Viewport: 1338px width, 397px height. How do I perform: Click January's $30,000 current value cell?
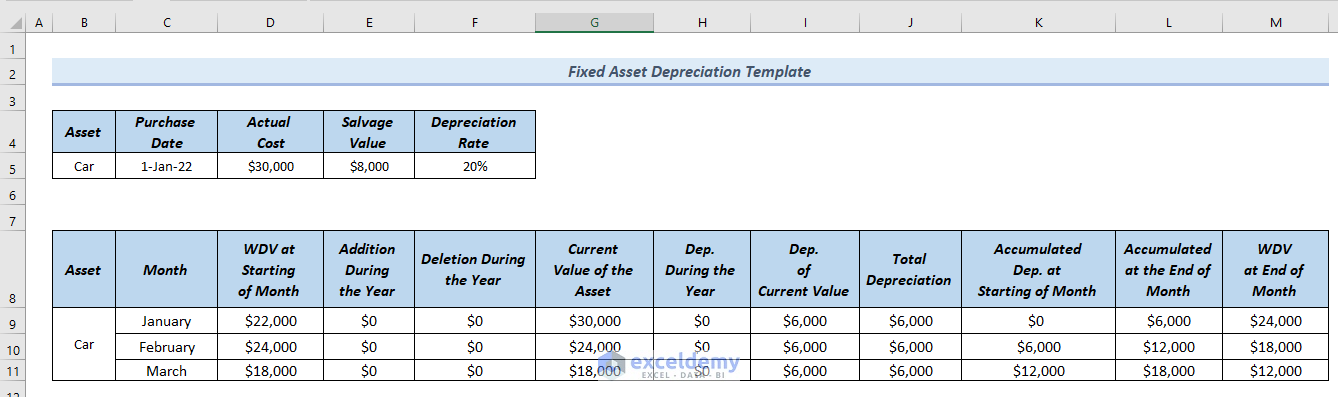point(594,322)
